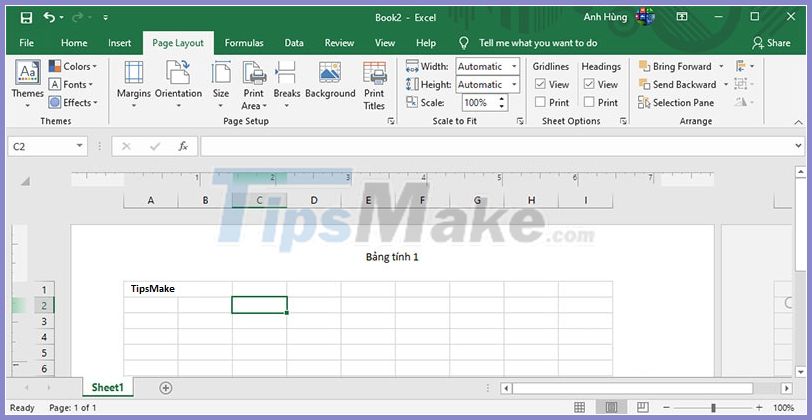Collapse the ribbon with the chevron
Screen dimensions: 812x420
pyautogui.click(x=798, y=122)
